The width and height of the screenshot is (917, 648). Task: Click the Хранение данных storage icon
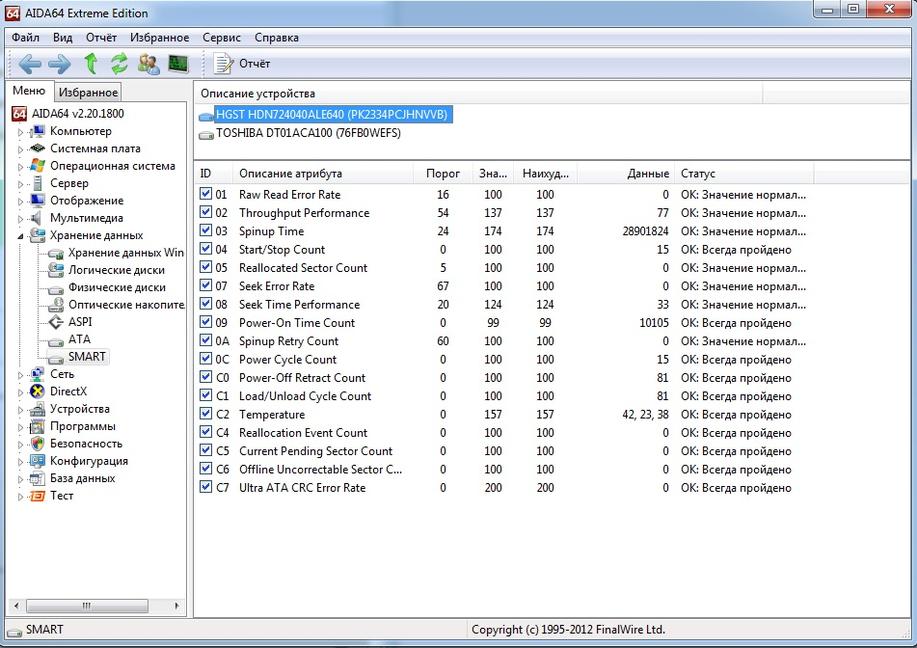point(37,235)
